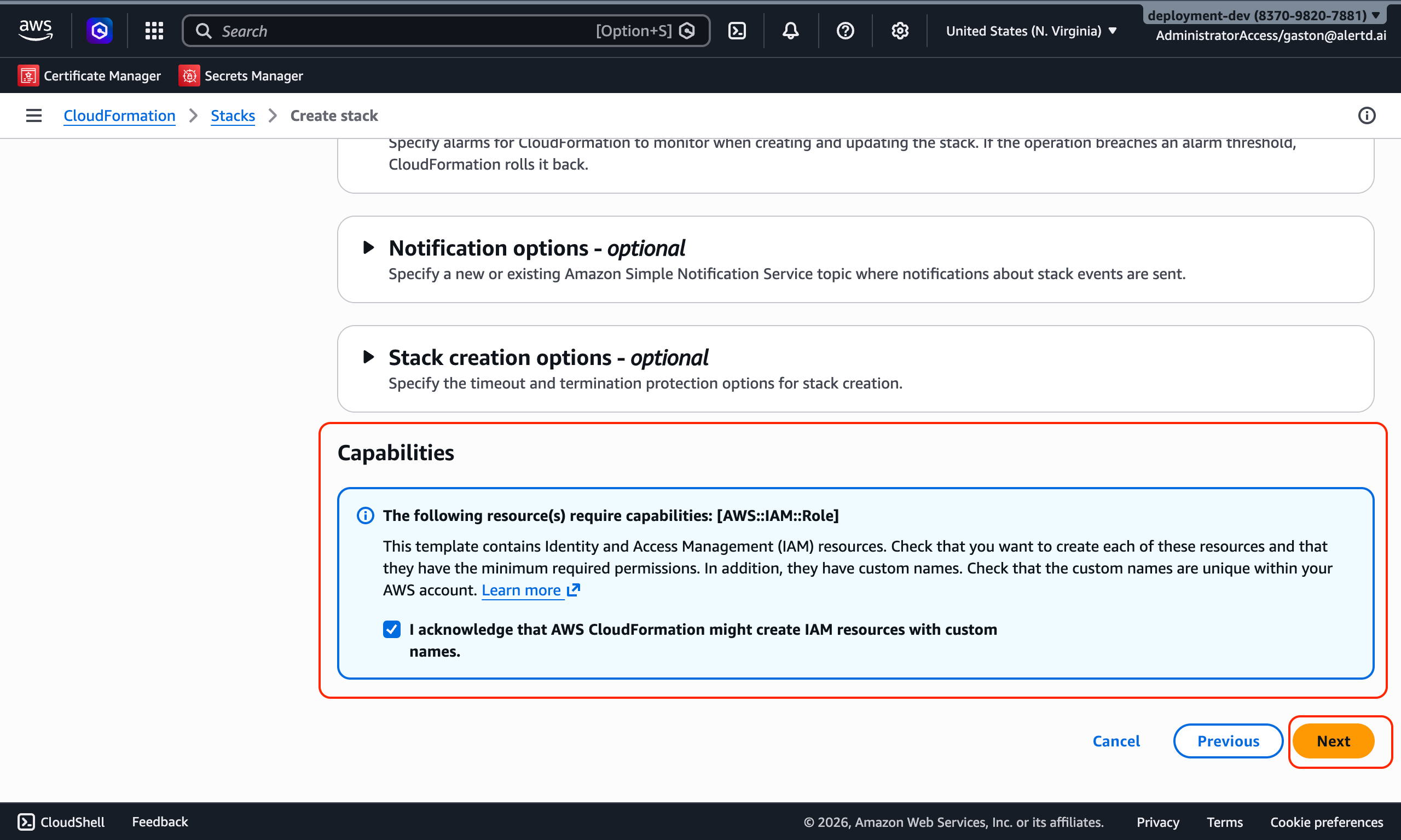
Task: Open the help question mark menu
Action: (x=845, y=31)
